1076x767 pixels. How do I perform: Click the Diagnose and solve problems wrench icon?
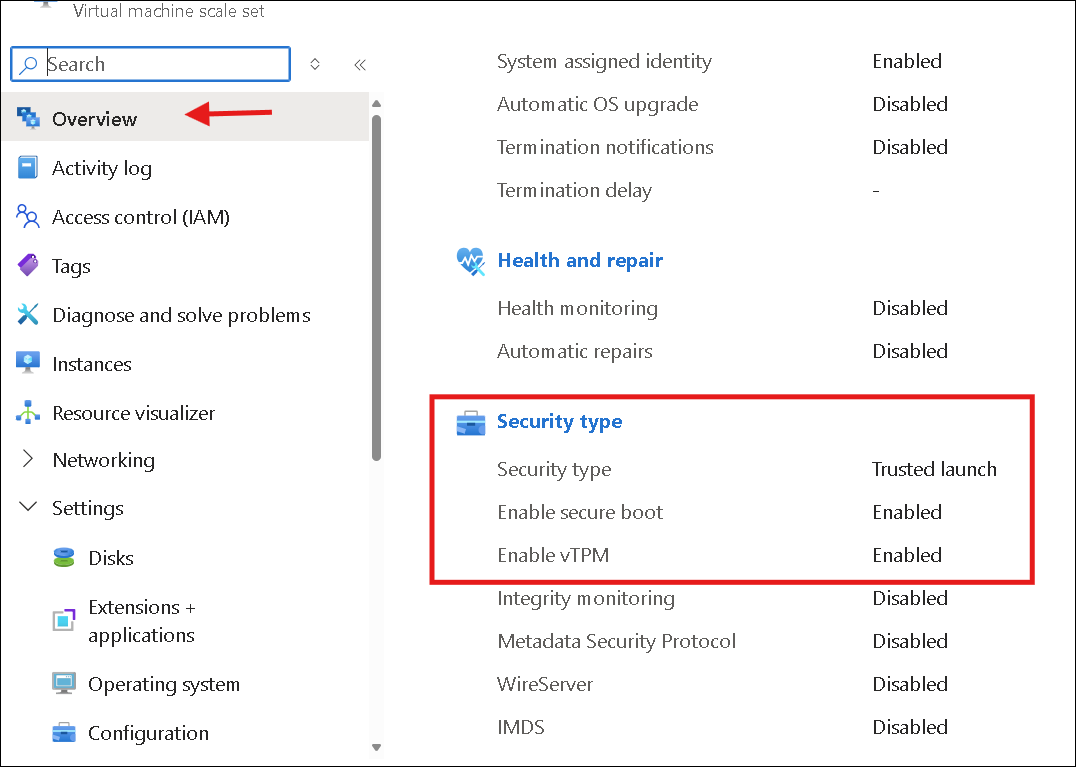tap(27, 314)
